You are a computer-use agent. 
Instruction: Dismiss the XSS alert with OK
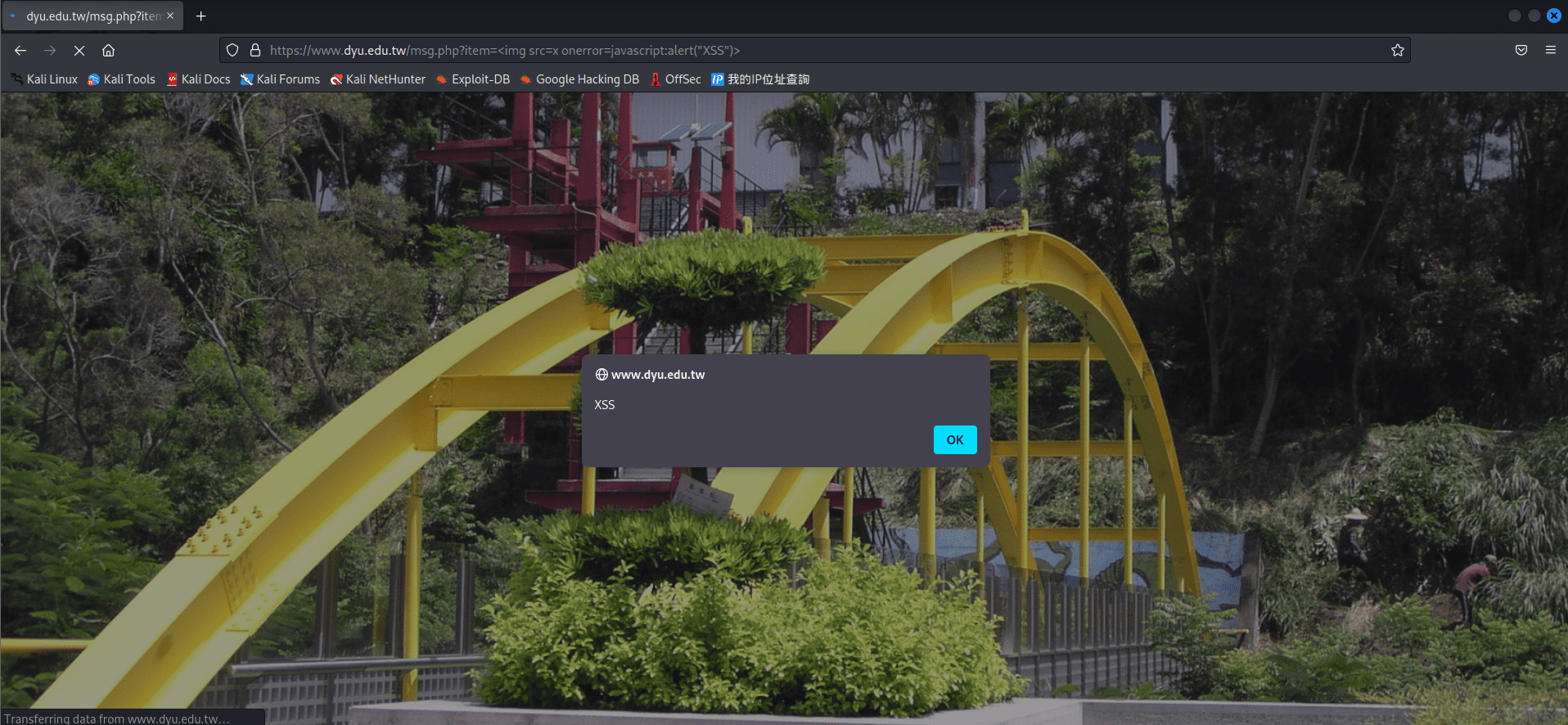pos(955,440)
